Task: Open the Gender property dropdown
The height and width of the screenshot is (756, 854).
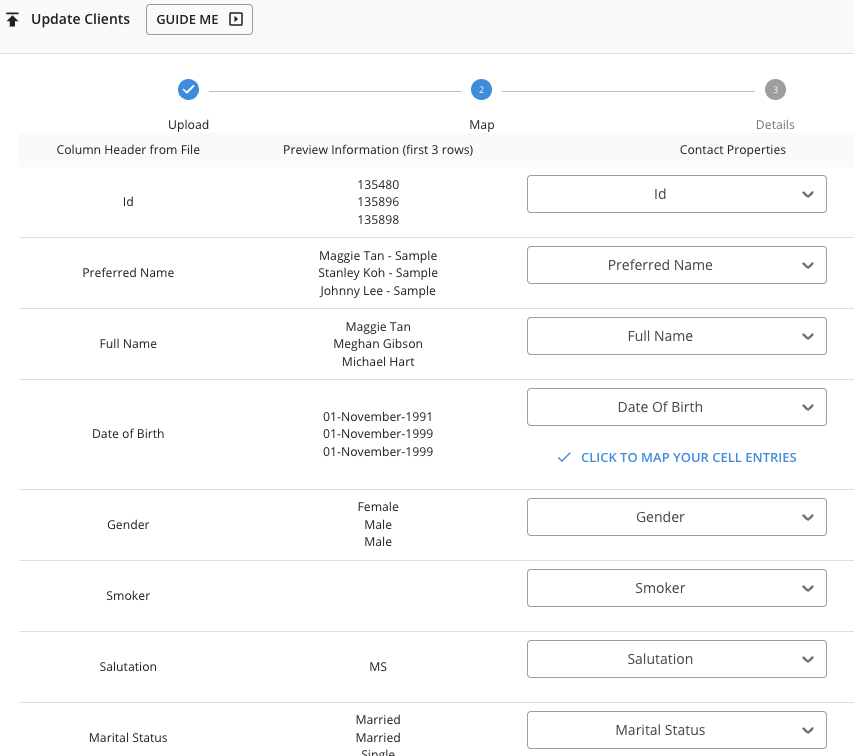Action: click(x=676, y=517)
